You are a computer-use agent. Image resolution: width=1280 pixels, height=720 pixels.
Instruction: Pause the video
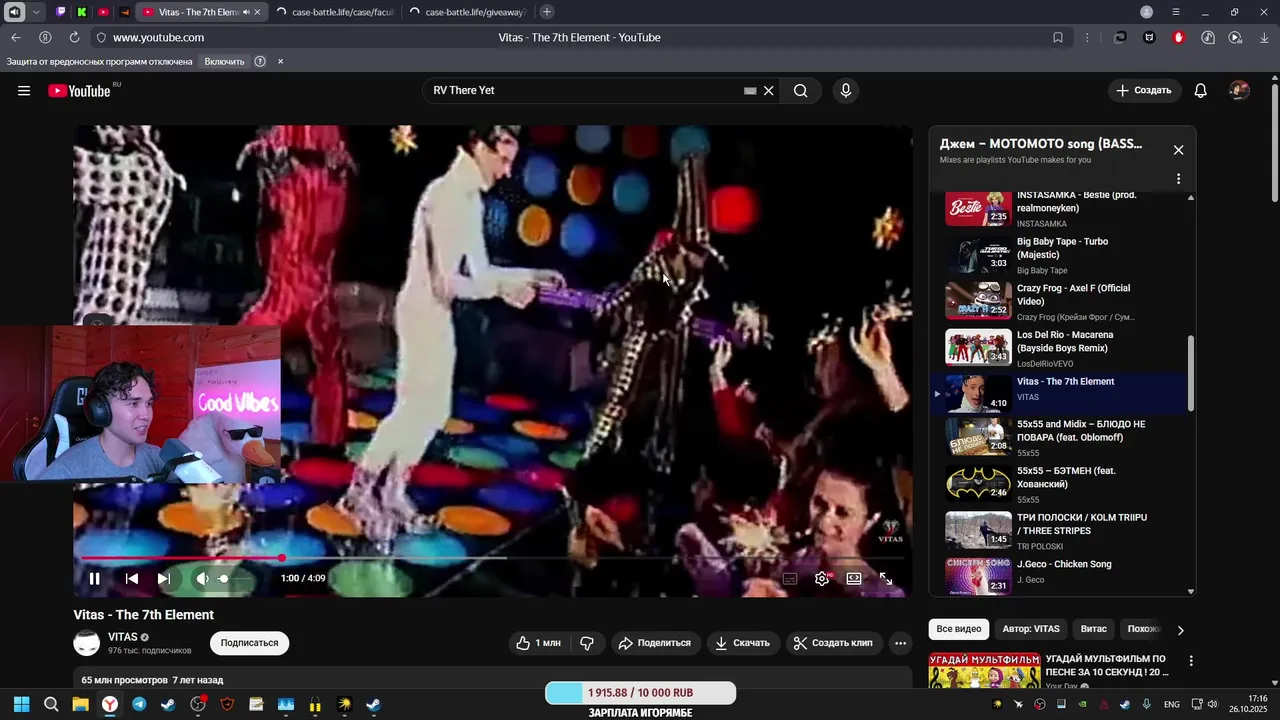point(94,578)
